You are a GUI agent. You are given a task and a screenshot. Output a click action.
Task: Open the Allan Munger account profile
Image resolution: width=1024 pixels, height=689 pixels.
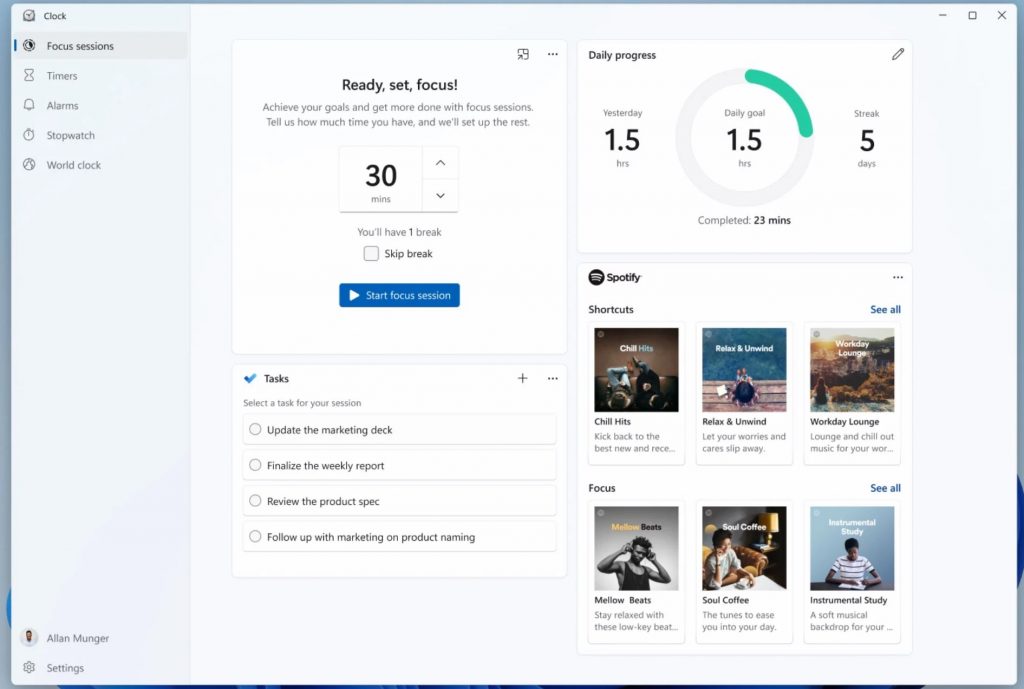coord(66,638)
